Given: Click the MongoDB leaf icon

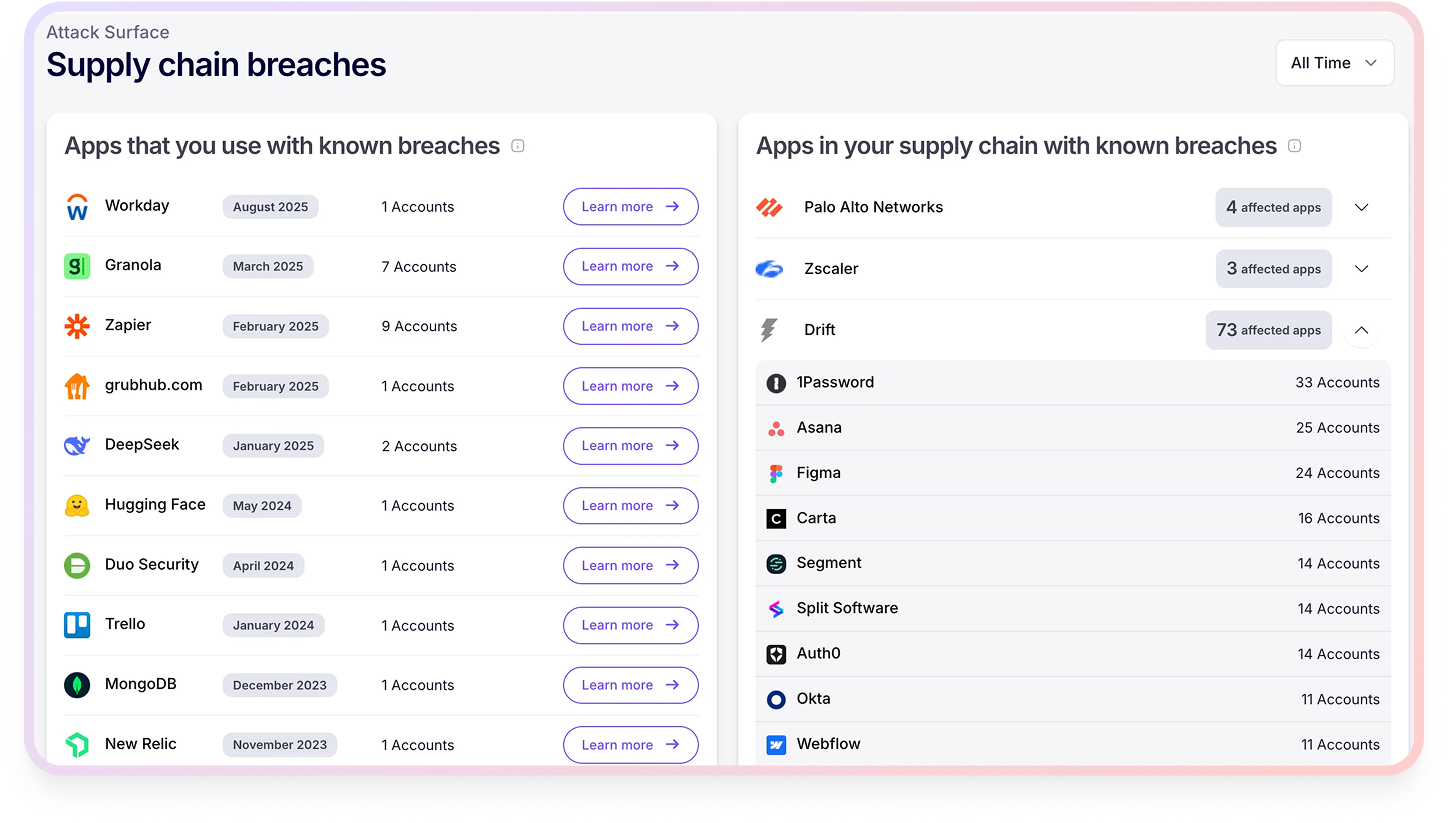Looking at the screenshot, I should coord(77,685).
